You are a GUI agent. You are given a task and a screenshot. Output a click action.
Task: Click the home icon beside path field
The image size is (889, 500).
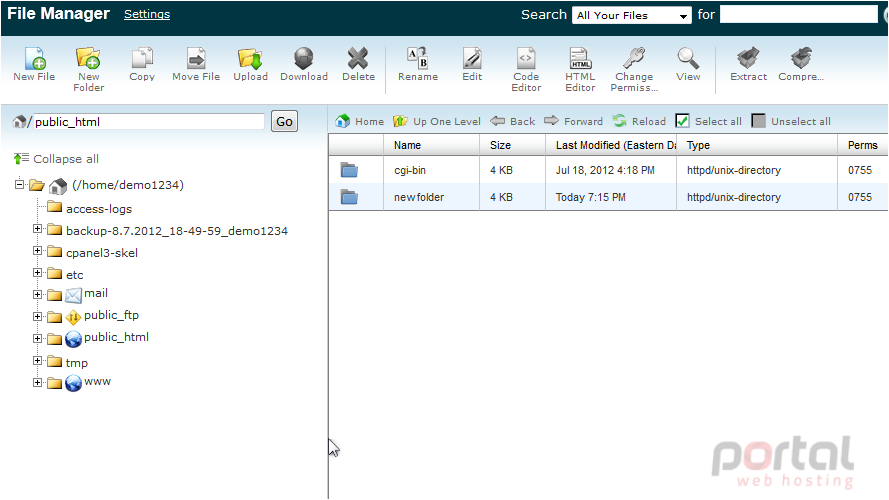20,121
